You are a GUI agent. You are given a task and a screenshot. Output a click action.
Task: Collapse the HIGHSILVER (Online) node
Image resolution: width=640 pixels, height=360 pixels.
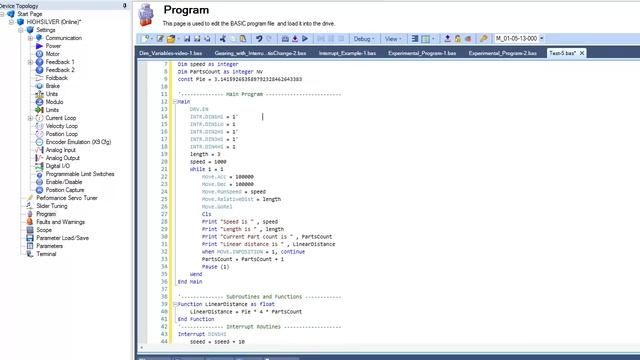point(11,22)
